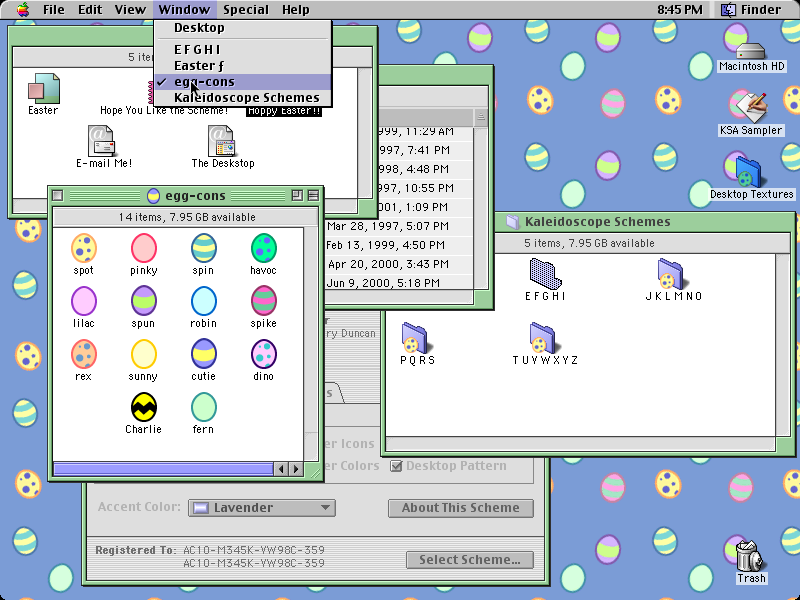
Task: Select the P Q R S folder
Action: pyautogui.click(x=417, y=338)
